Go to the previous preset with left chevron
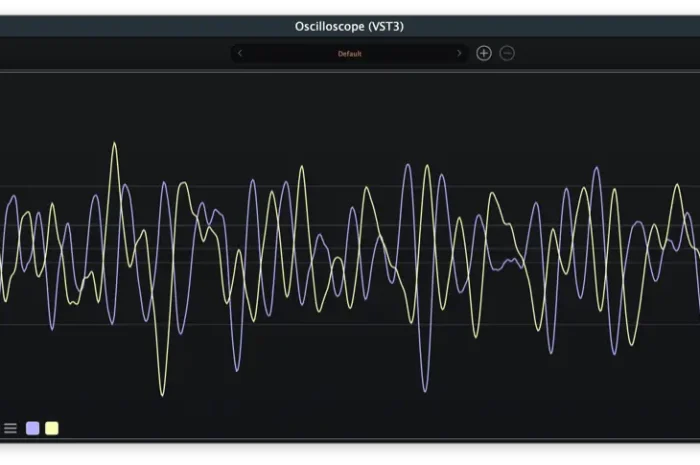 [x=240, y=54]
